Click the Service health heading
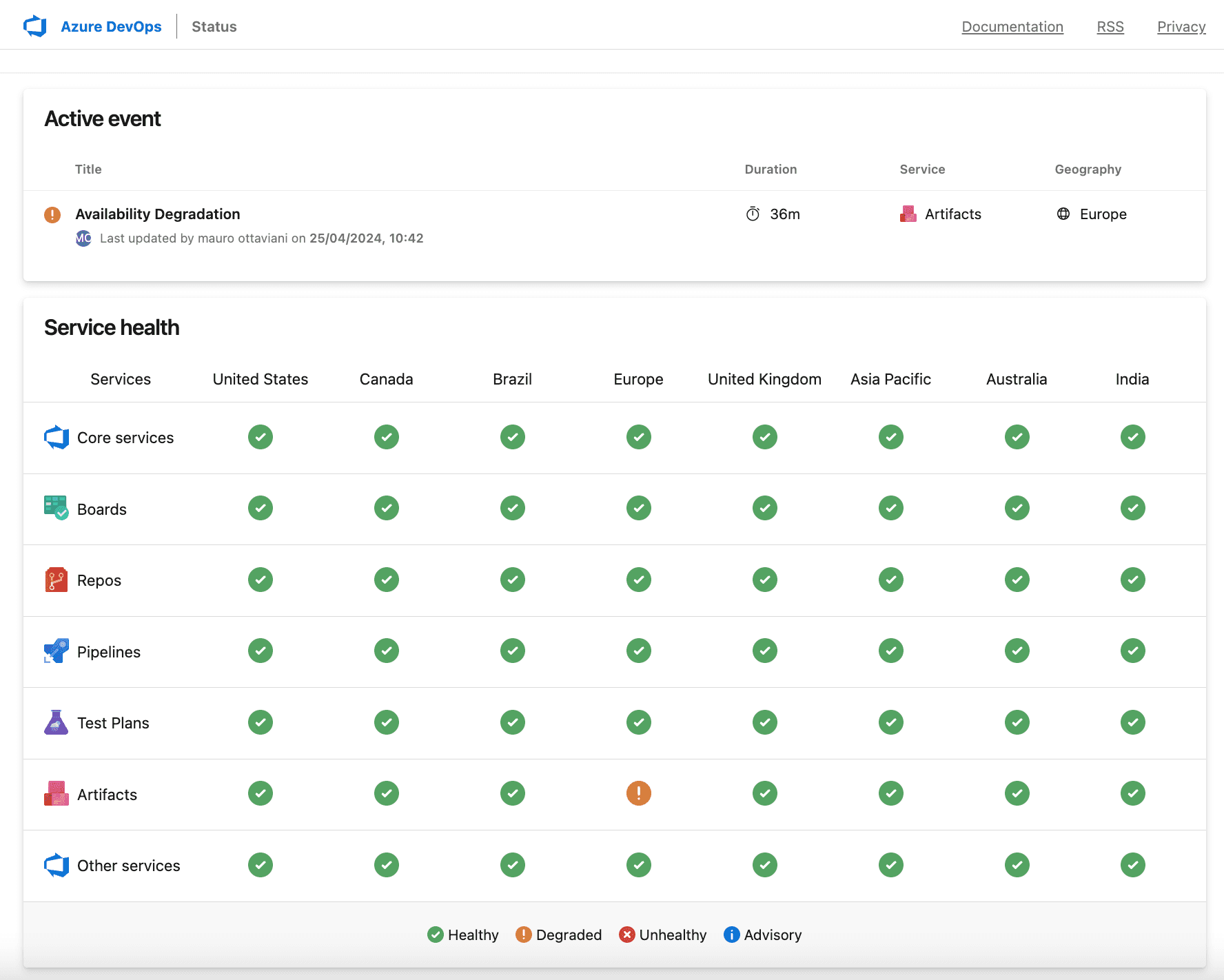Screen dimensions: 1224x980 [112, 327]
